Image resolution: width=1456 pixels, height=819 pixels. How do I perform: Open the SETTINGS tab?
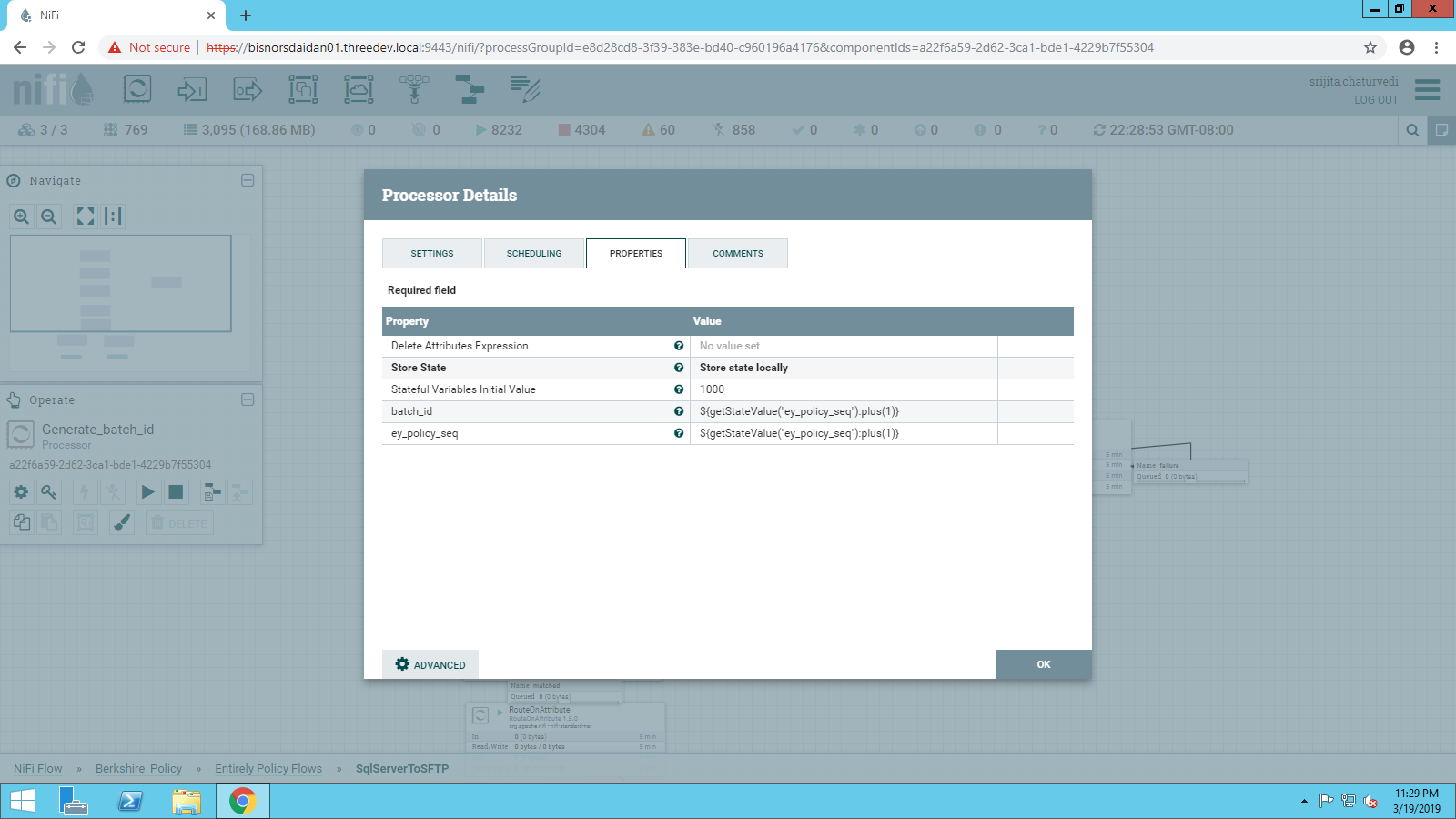pos(432,253)
